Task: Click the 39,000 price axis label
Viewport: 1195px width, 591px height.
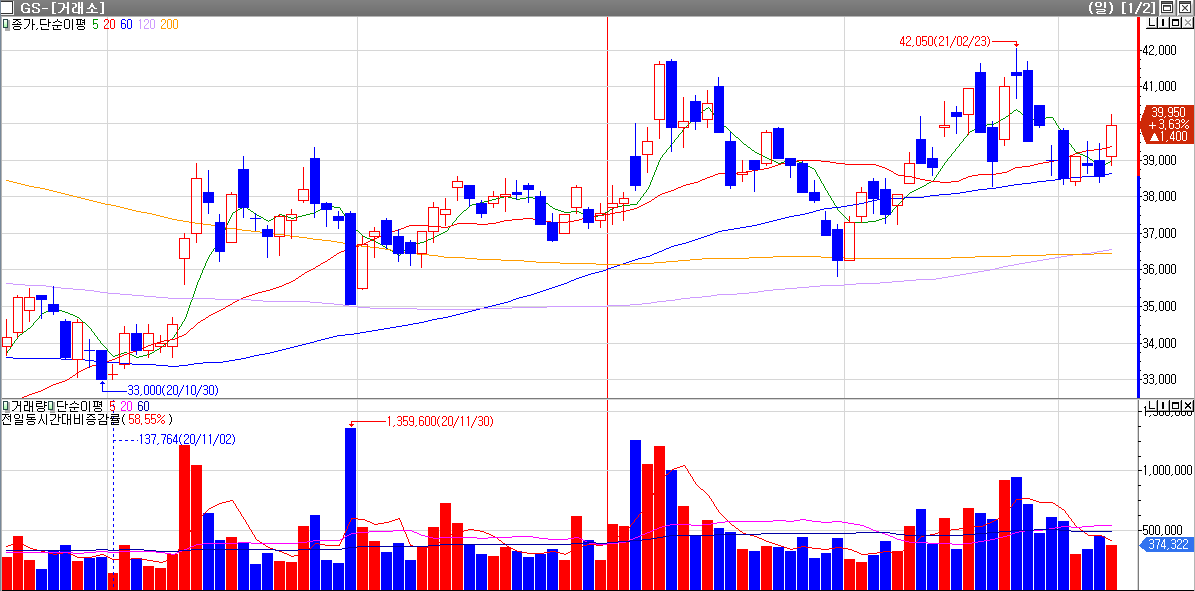Action: click(x=1159, y=160)
